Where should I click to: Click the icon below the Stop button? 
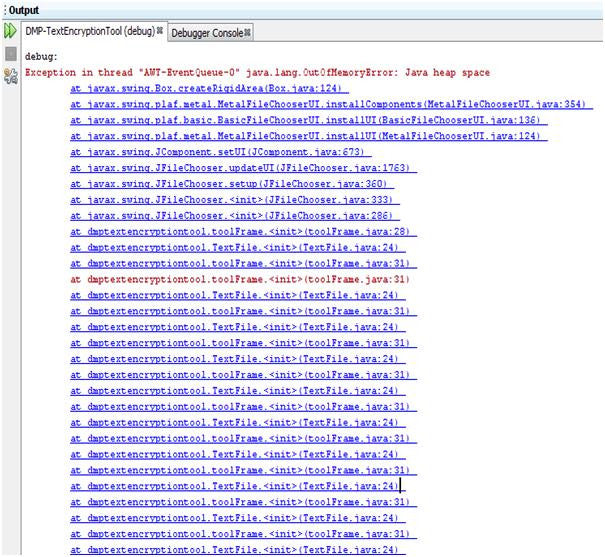11,76
